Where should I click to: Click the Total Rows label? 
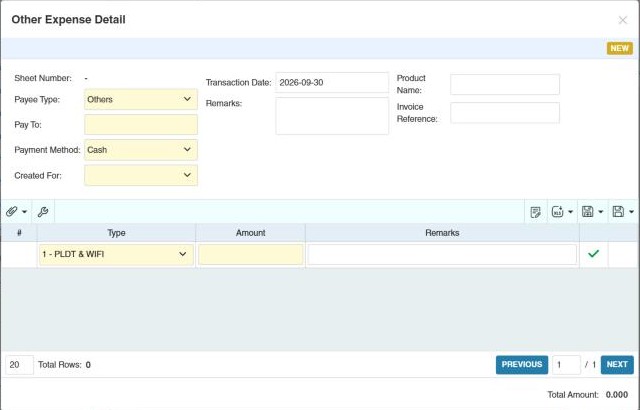[60, 365]
